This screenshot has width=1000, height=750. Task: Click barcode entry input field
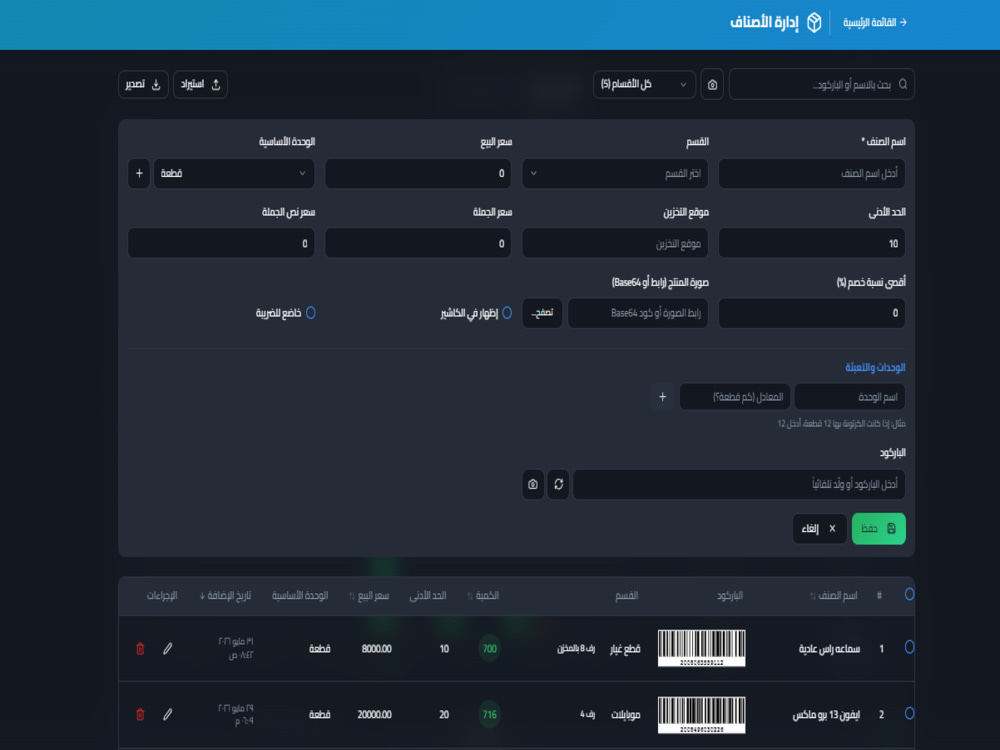coord(739,484)
